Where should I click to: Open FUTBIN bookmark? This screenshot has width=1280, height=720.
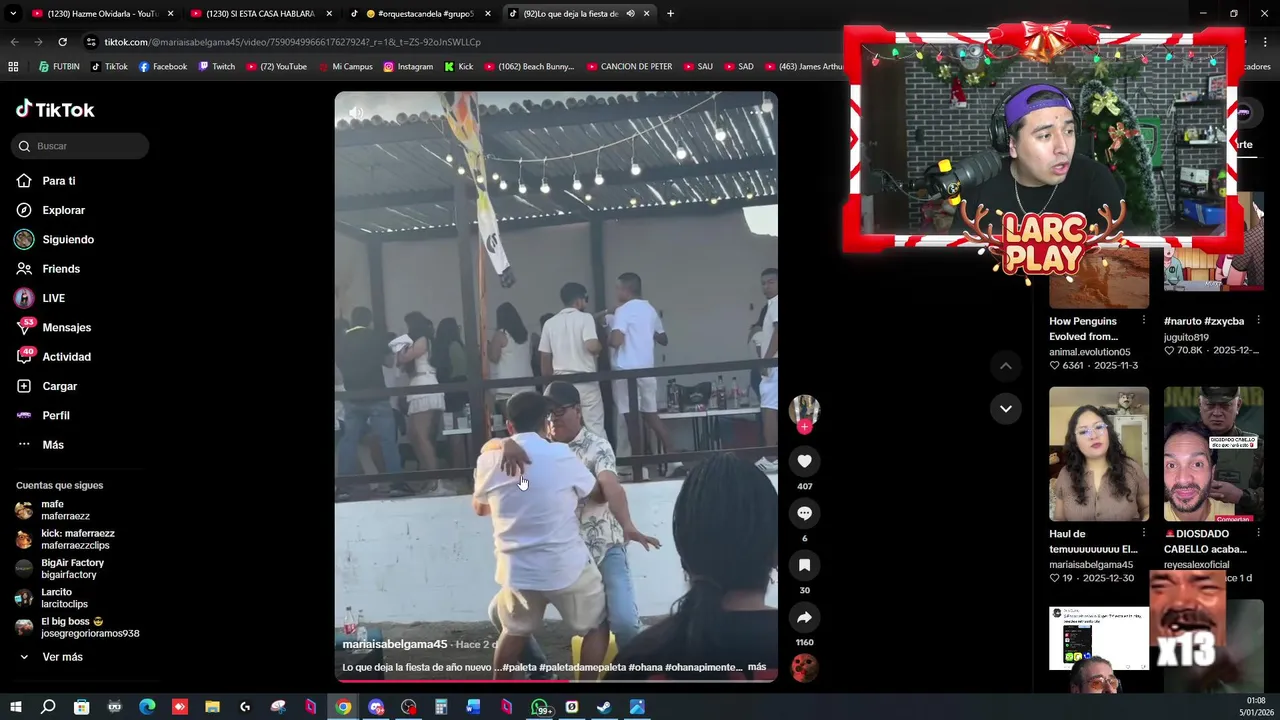pos(58,67)
